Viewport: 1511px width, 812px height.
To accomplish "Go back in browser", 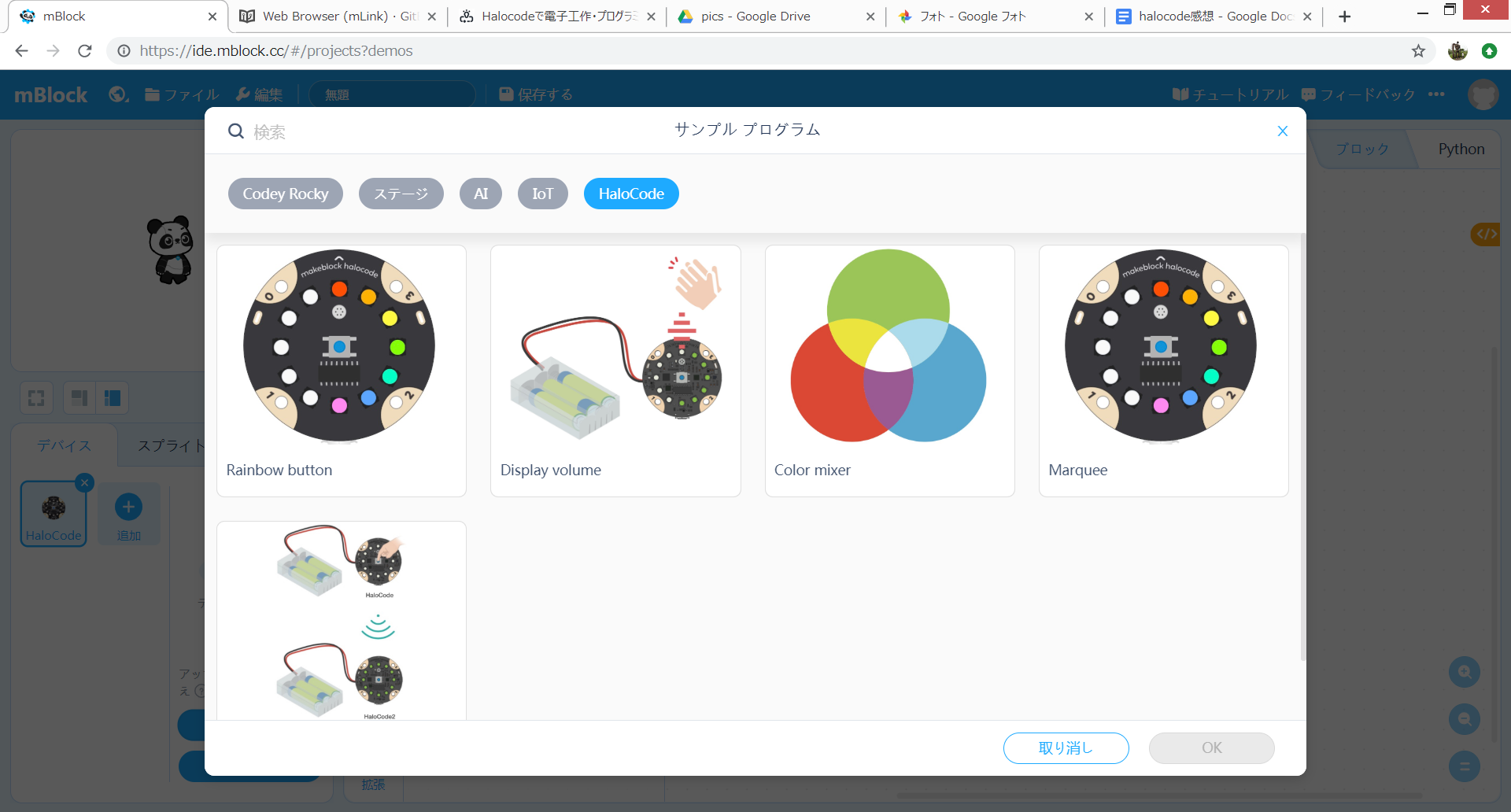I will [x=21, y=51].
